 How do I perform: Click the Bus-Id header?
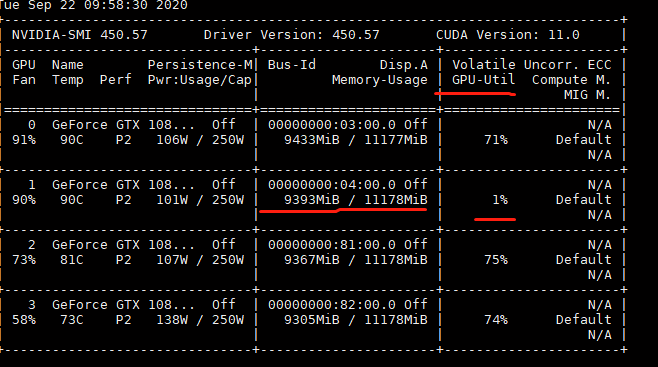coord(292,65)
